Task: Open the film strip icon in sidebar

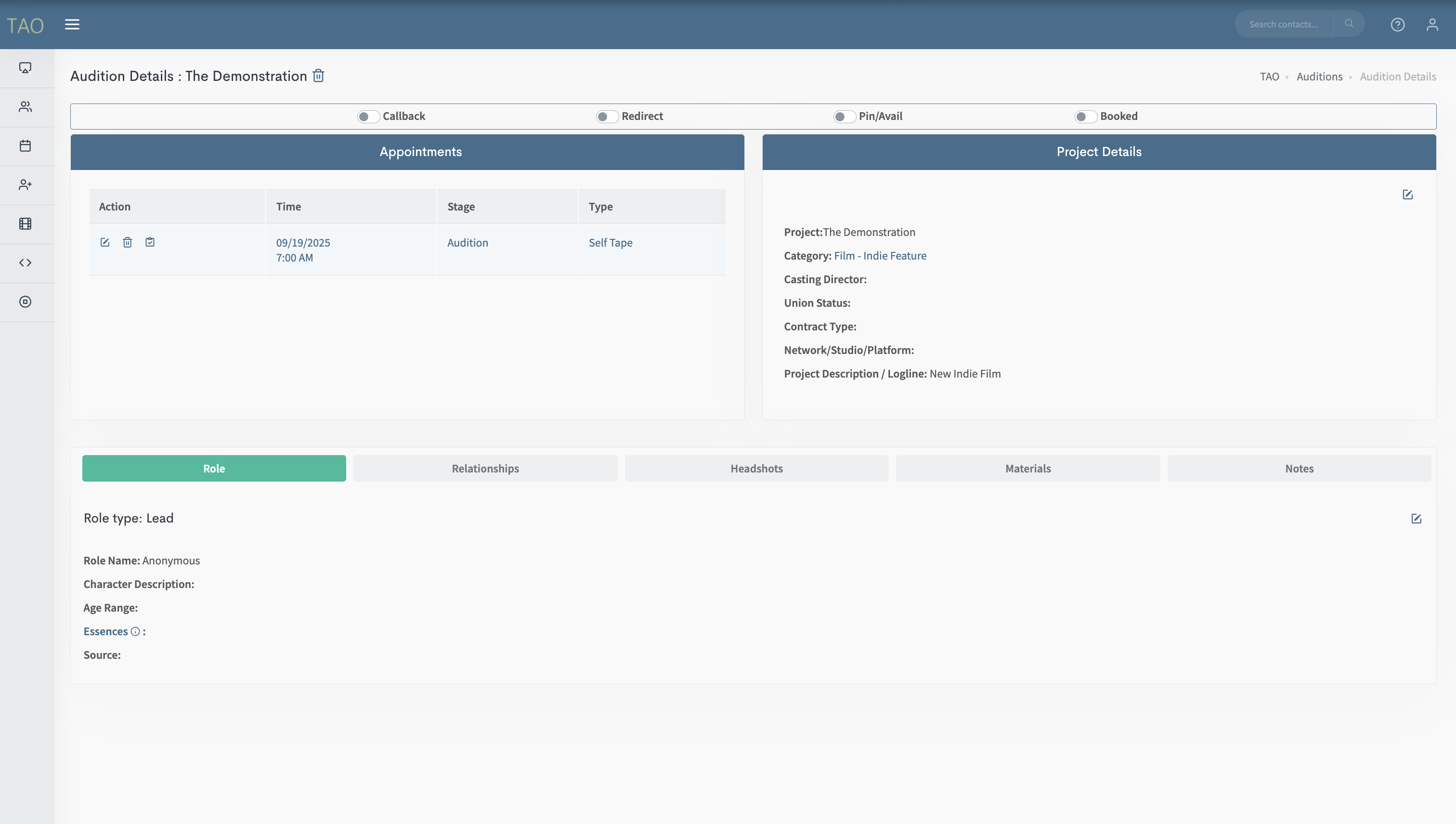Action: coord(26,223)
